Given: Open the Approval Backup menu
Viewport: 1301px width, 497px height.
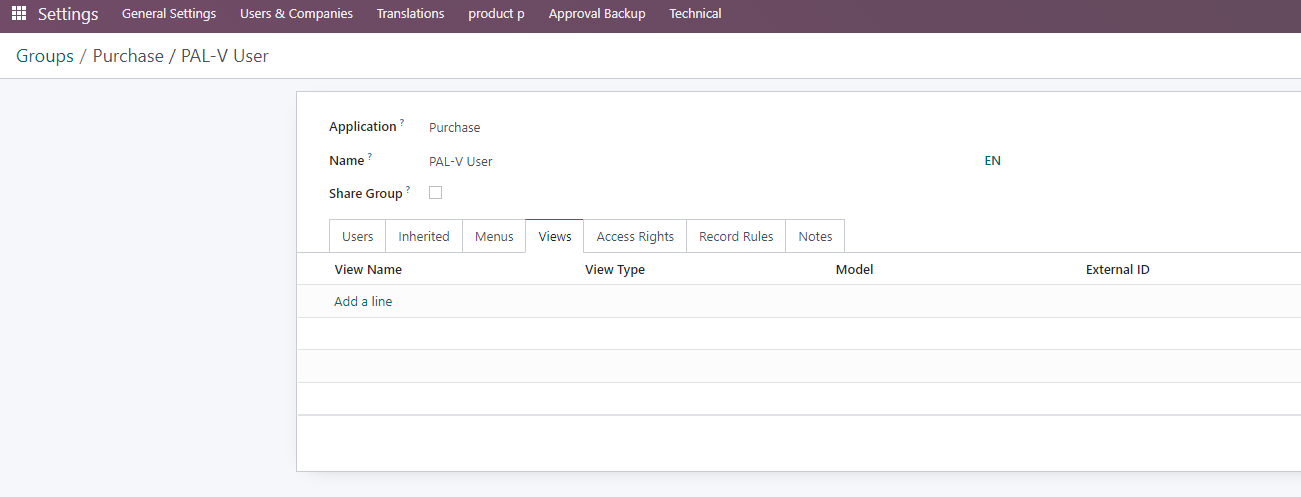Looking at the screenshot, I should click(x=597, y=14).
